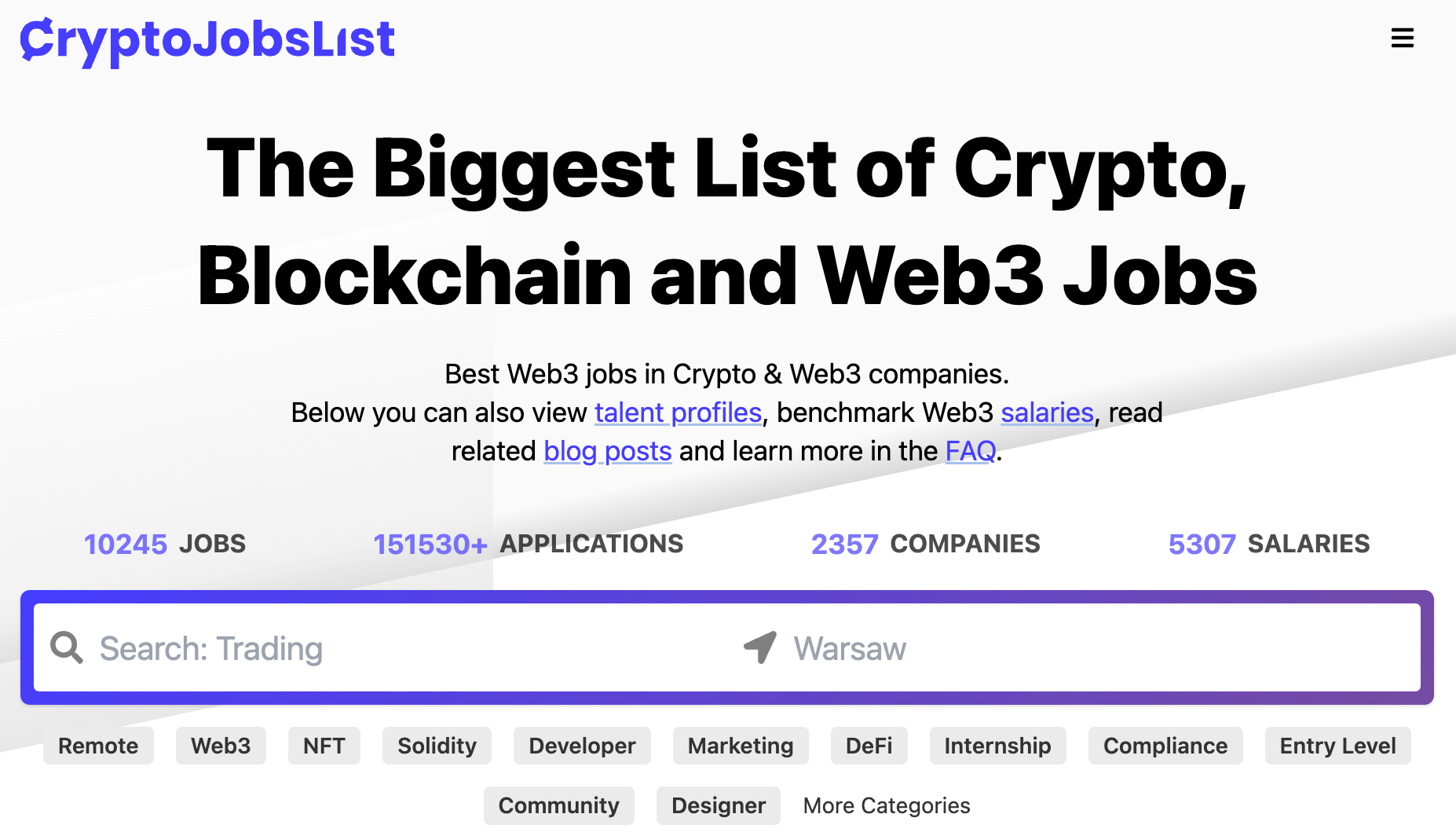Open the talent profiles link

pos(677,412)
